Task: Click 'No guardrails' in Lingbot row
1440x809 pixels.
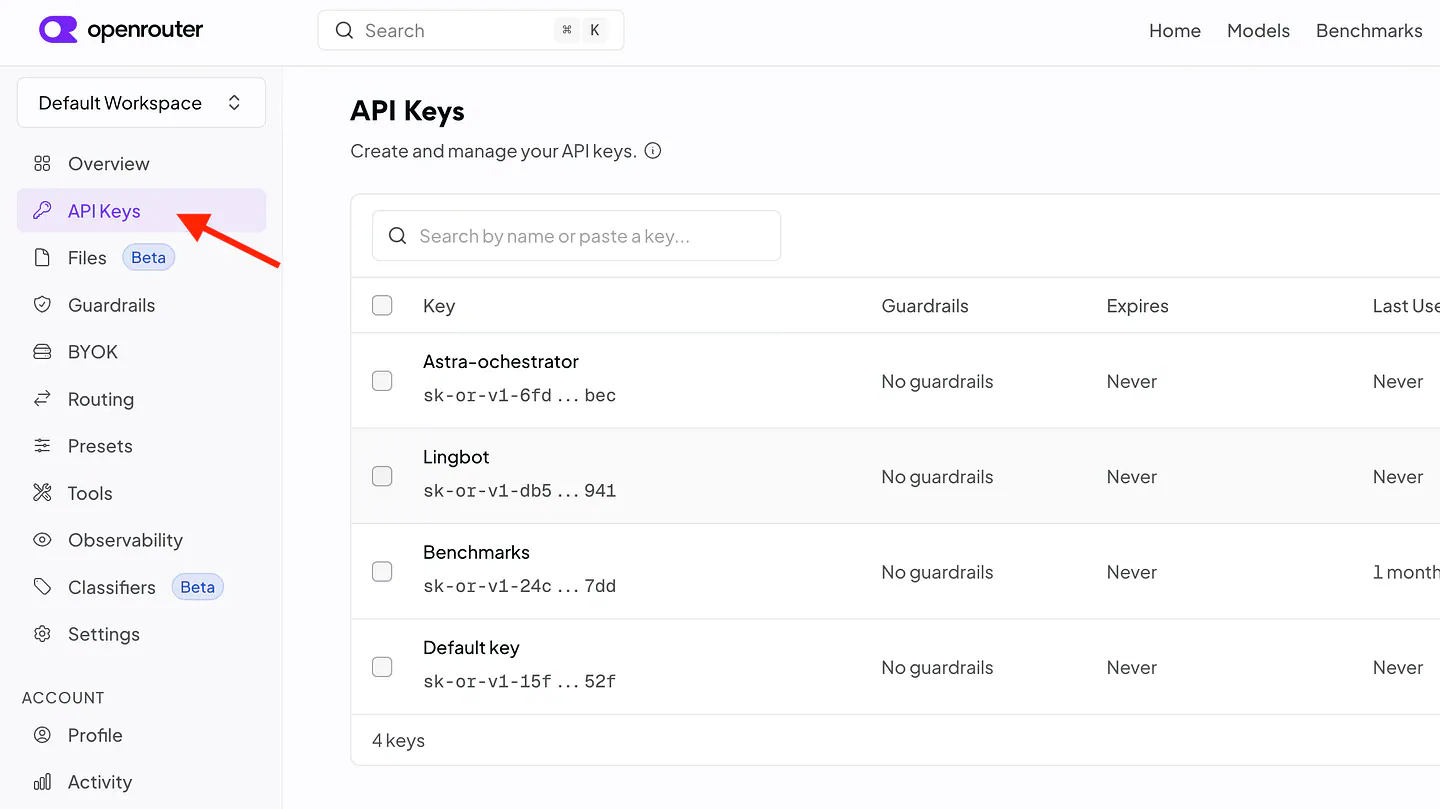Action: pos(937,477)
